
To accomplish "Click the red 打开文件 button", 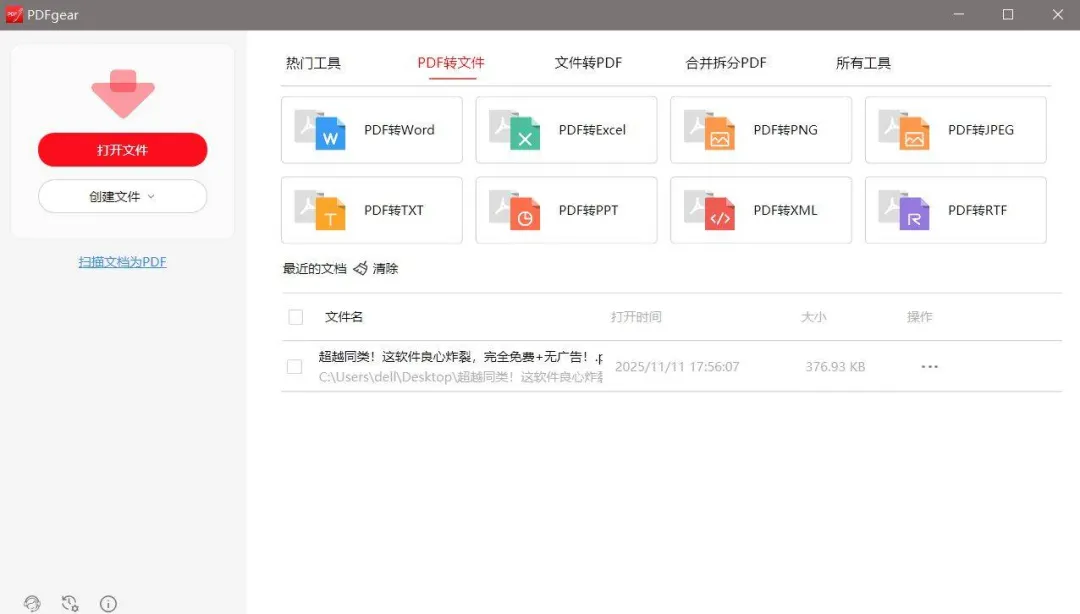I will (123, 150).
